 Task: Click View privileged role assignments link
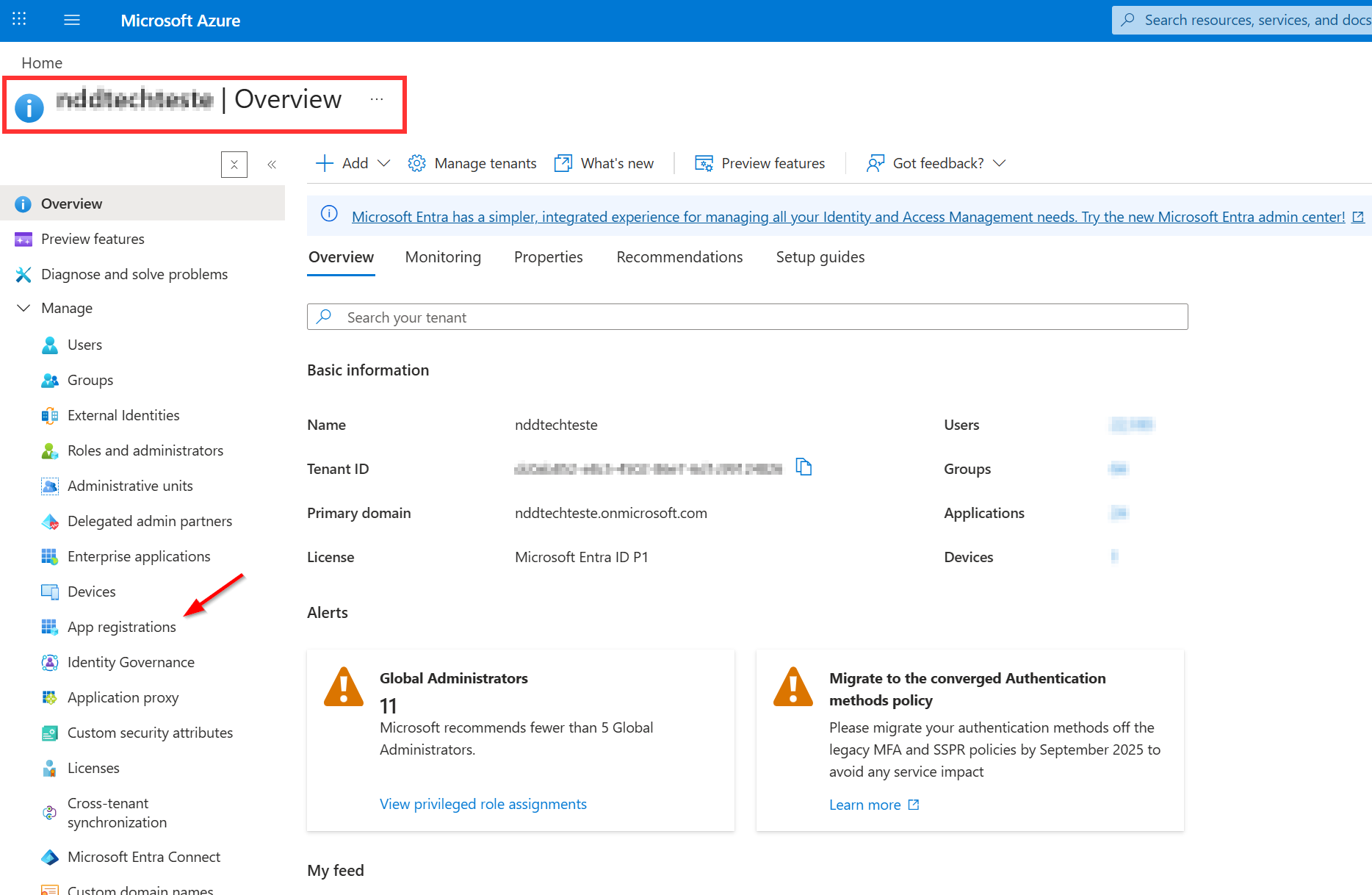pos(483,804)
